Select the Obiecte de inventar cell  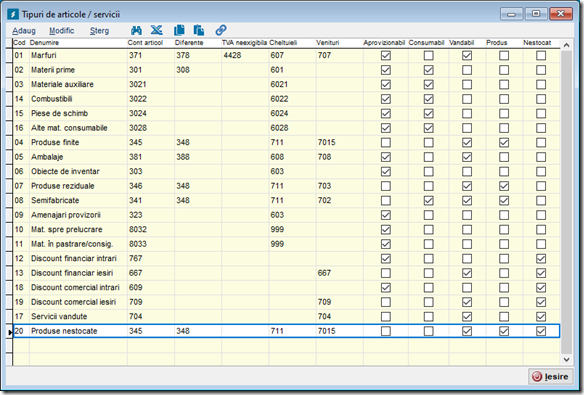[x=78, y=172]
